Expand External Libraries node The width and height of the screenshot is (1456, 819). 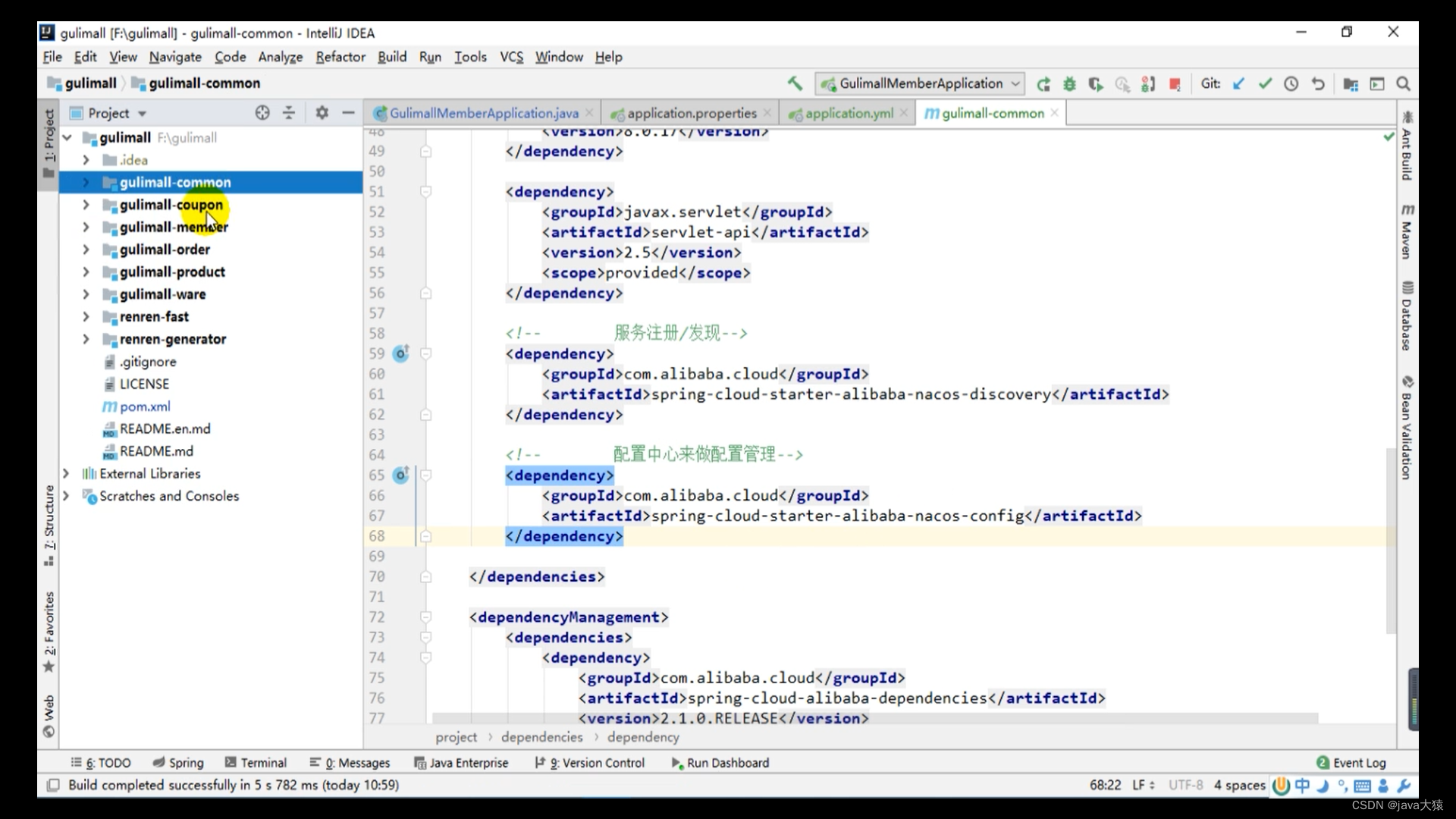[66, 473]
